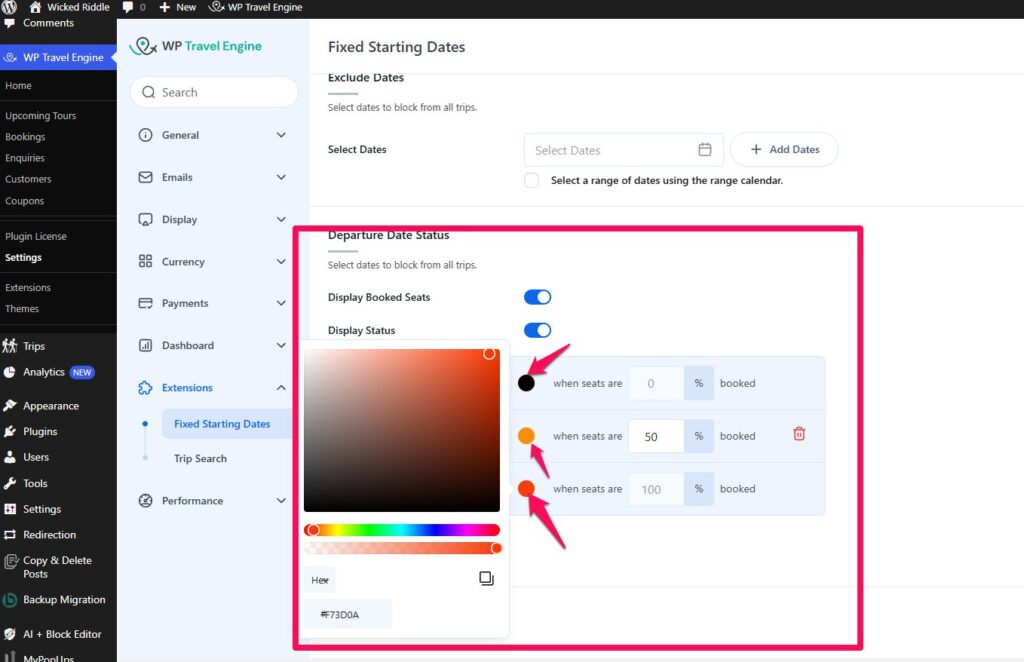Click the Tools wrench icon
Viewport: 1024px width, 662px height.
(x=10, y=483)
